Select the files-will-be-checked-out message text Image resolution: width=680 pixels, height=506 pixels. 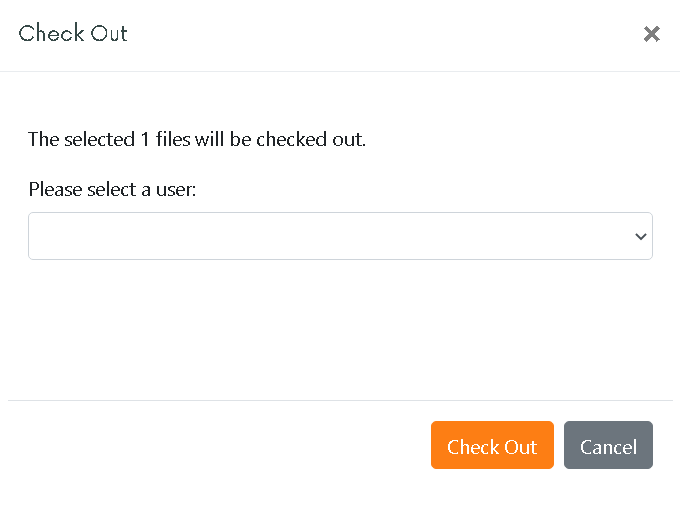pos(197,139)
